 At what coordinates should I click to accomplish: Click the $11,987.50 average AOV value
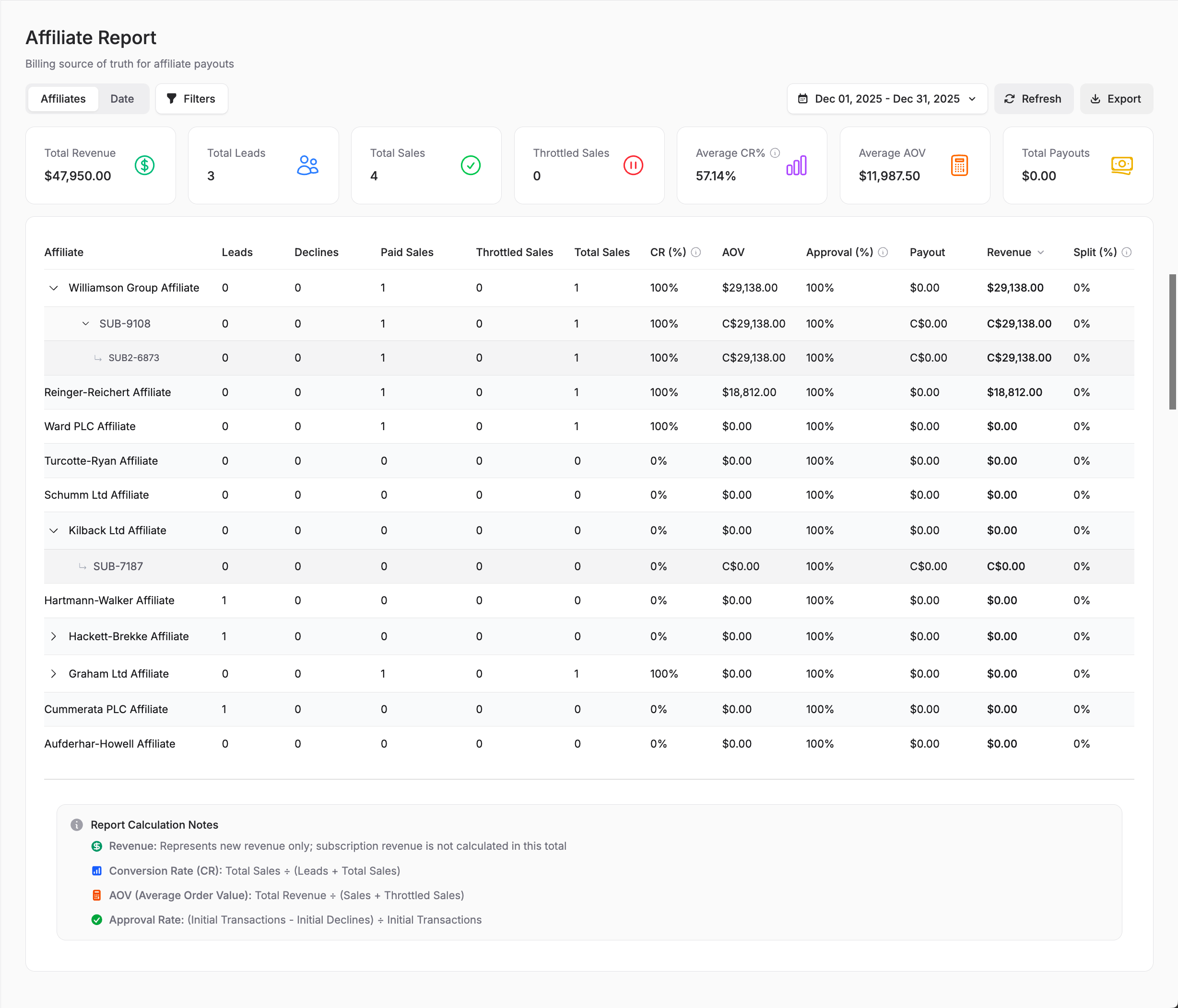point(889,176)
